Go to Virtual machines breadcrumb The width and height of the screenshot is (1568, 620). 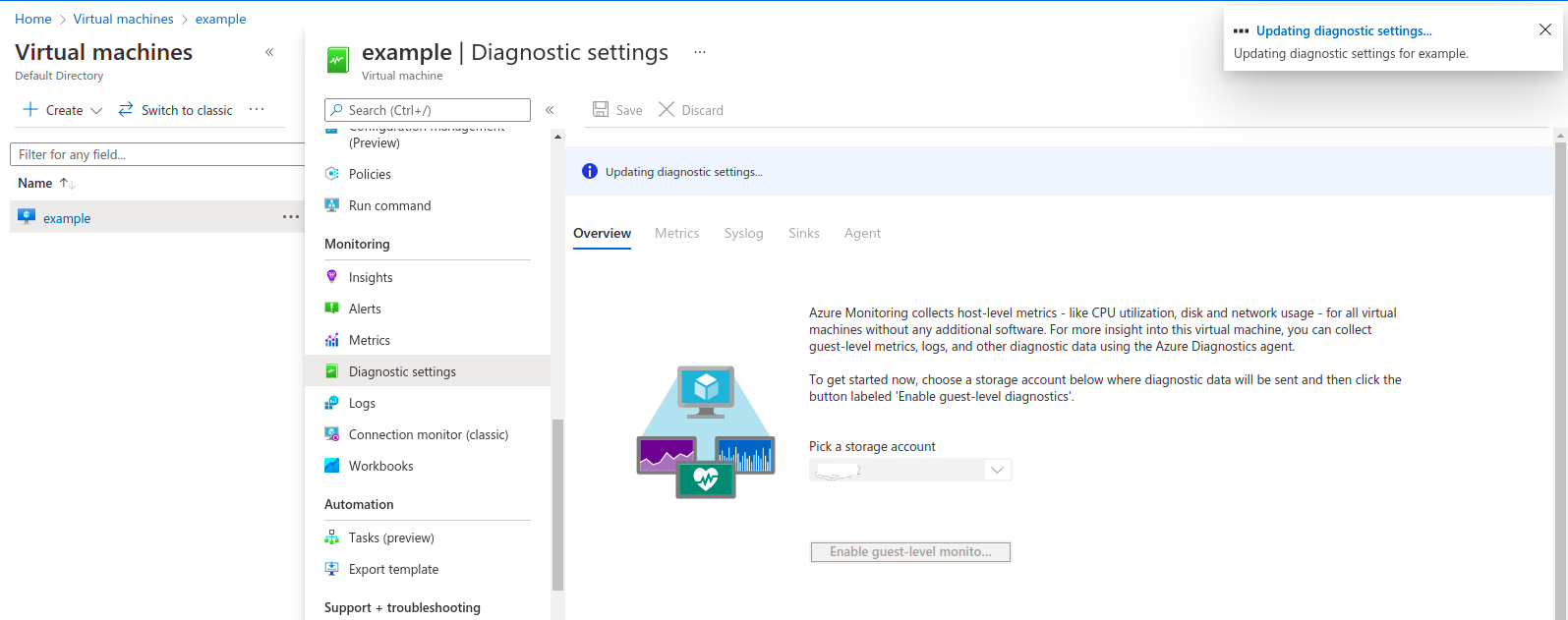click(124, 19)
